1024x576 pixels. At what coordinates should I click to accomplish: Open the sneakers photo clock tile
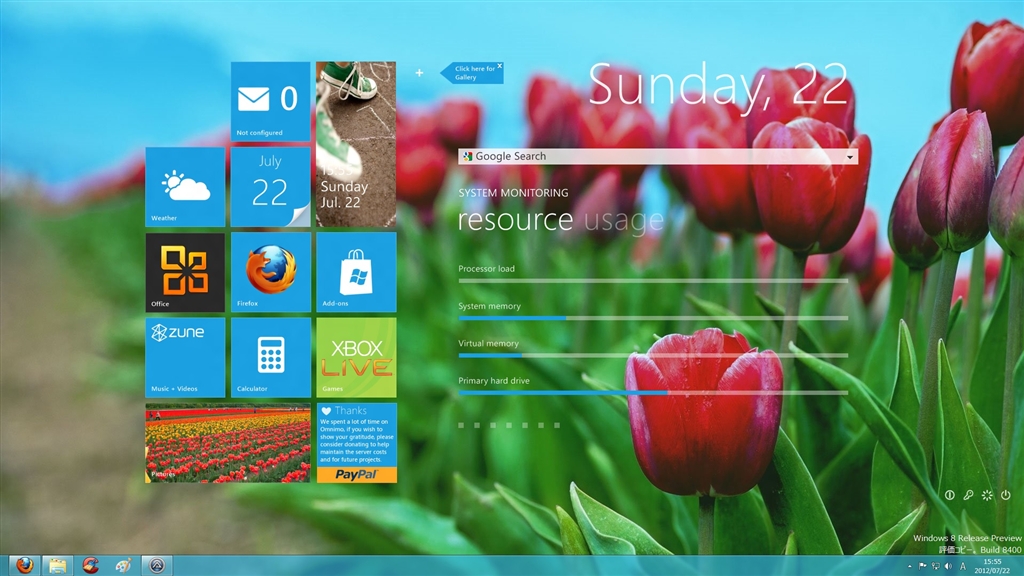pos(356,144)
